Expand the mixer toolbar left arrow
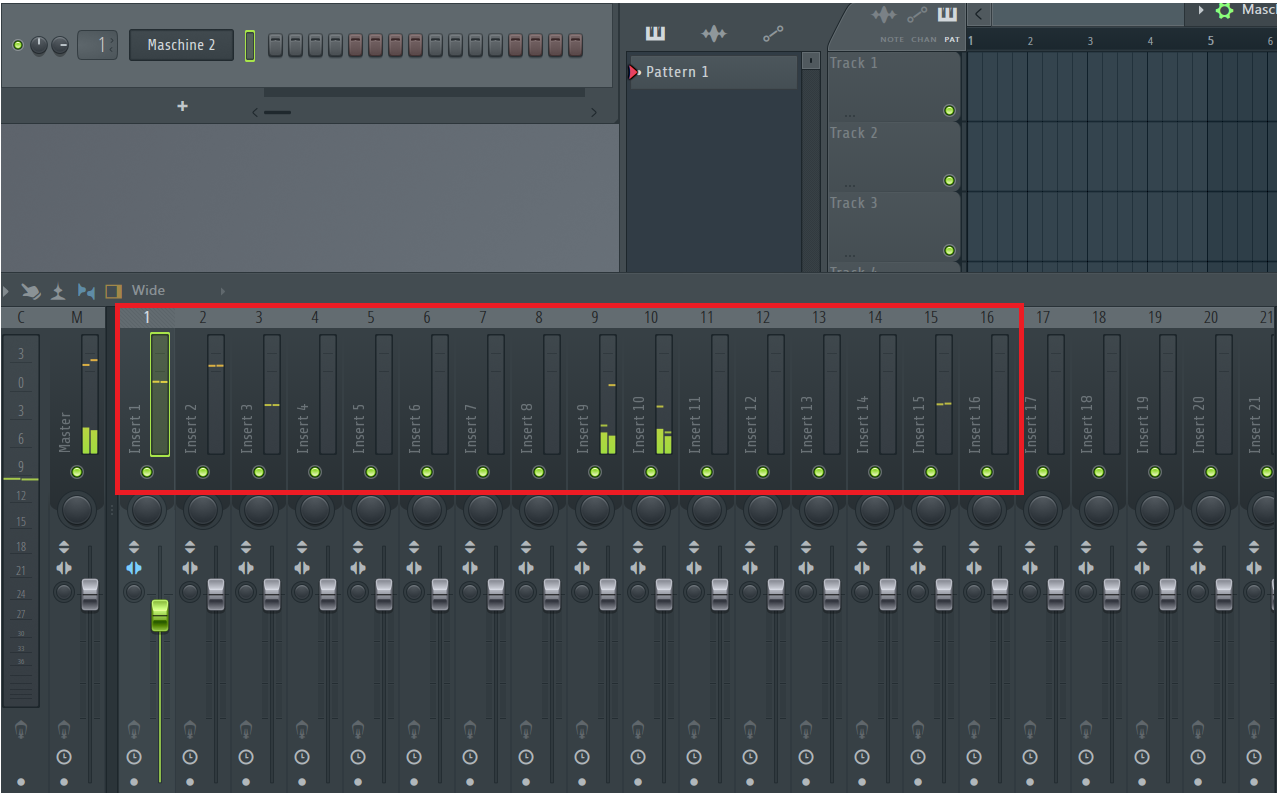Viewport: 1278px width, 793px height. click(x=7, y=290)
